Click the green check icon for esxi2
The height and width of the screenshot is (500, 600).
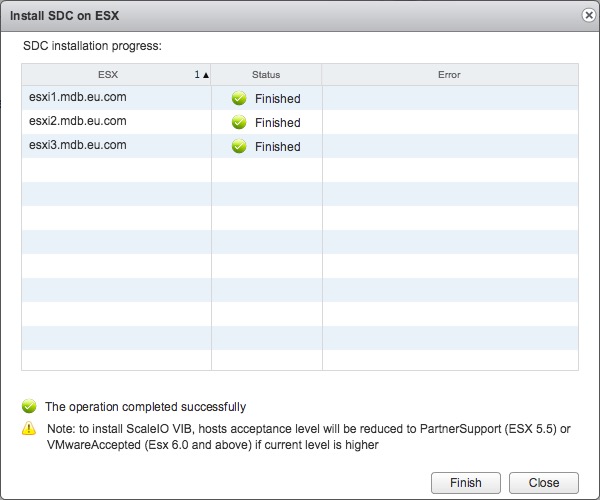click(x=239, y=122)
